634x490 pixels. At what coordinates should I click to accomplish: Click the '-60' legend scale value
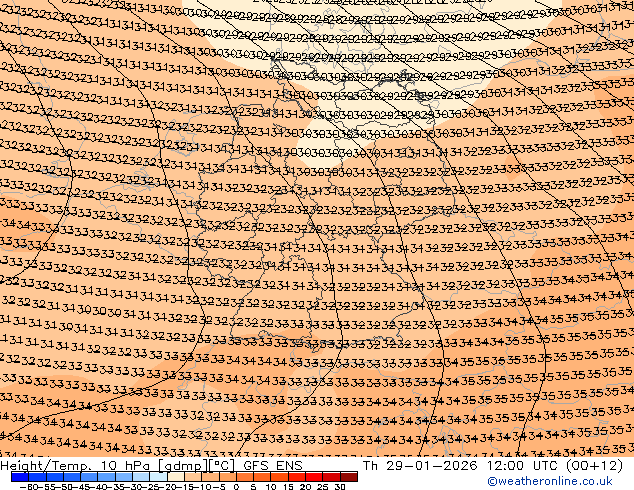click(x=28, y=487)
